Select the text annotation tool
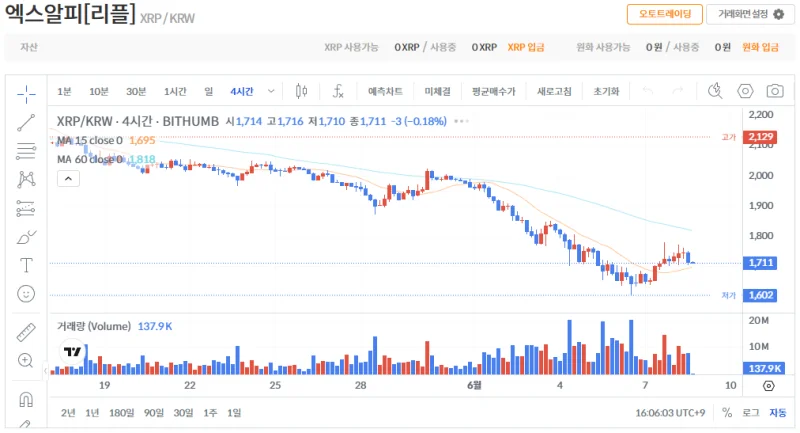This screenshot has height=433, width=800. coord(26,265)
